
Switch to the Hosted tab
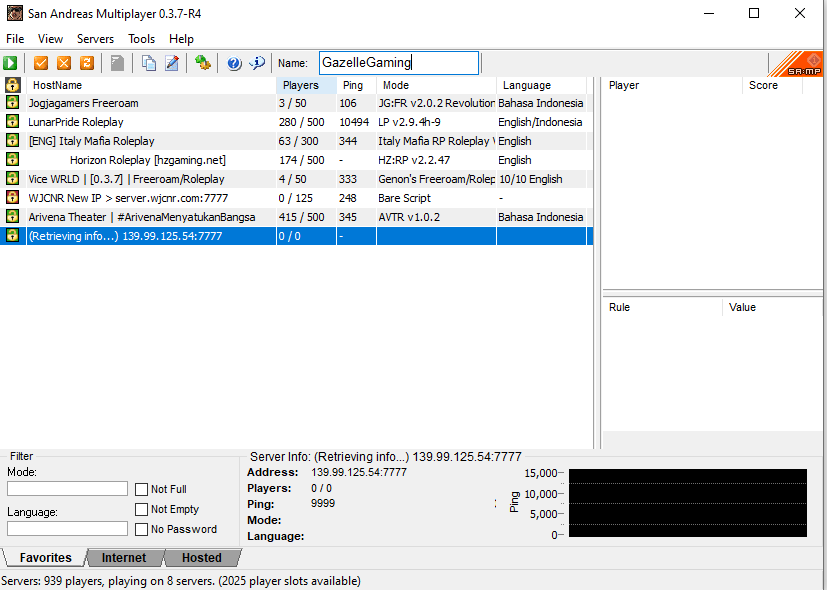201,558
